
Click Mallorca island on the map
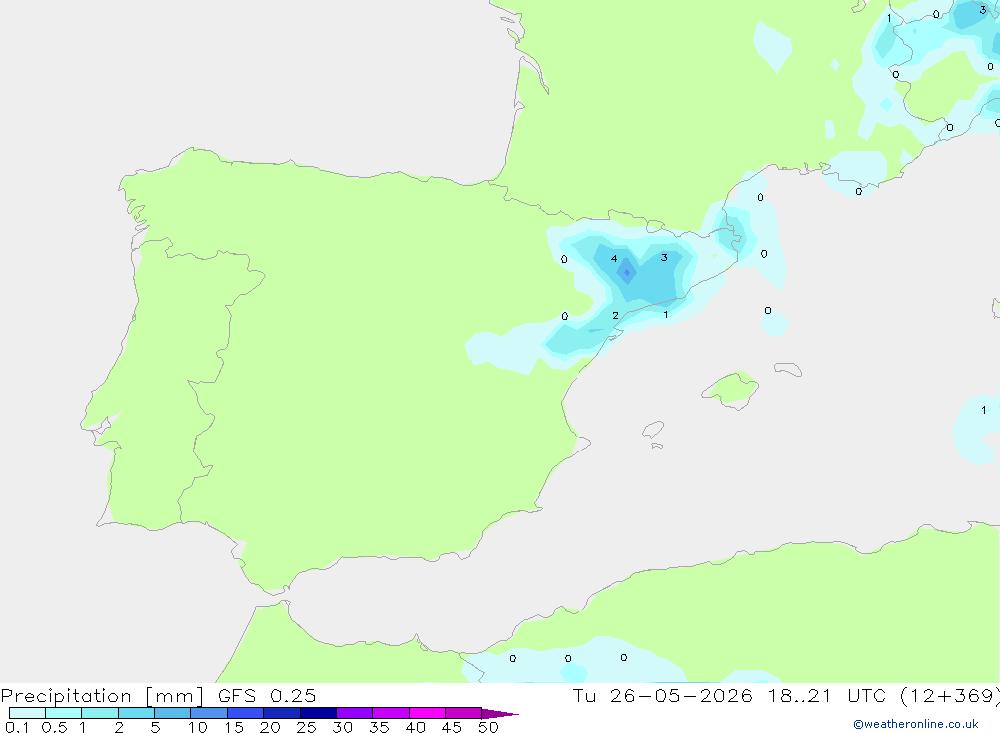(732, 388)
